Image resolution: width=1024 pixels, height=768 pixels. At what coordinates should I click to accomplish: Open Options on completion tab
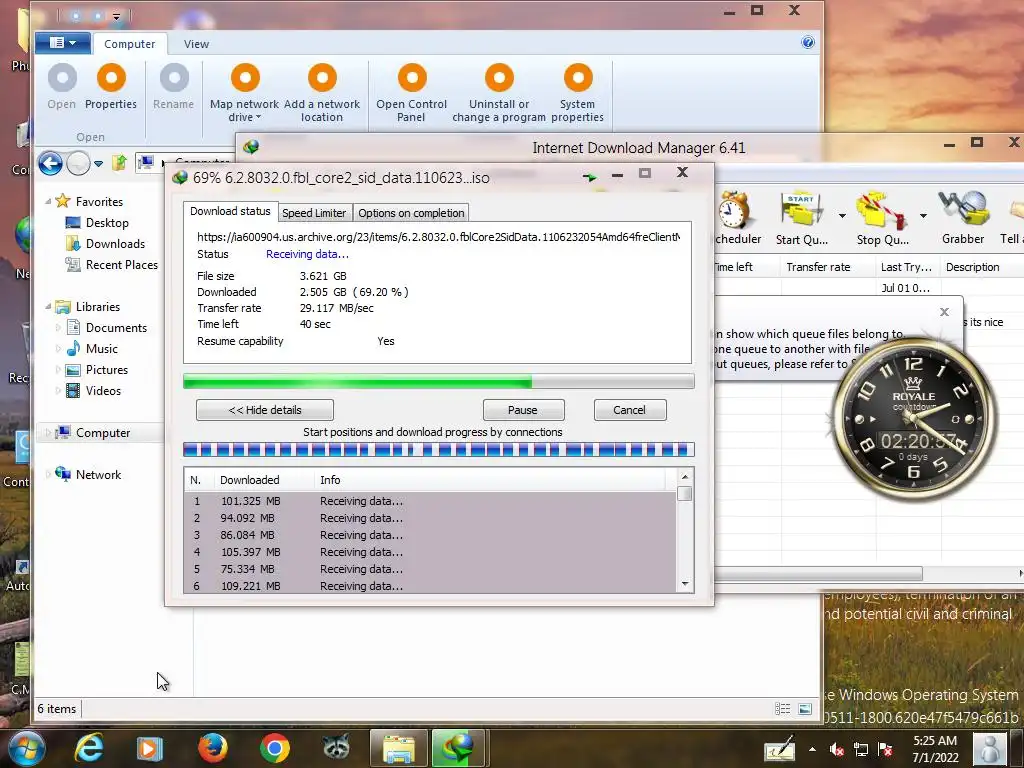(x=411, y=213)
